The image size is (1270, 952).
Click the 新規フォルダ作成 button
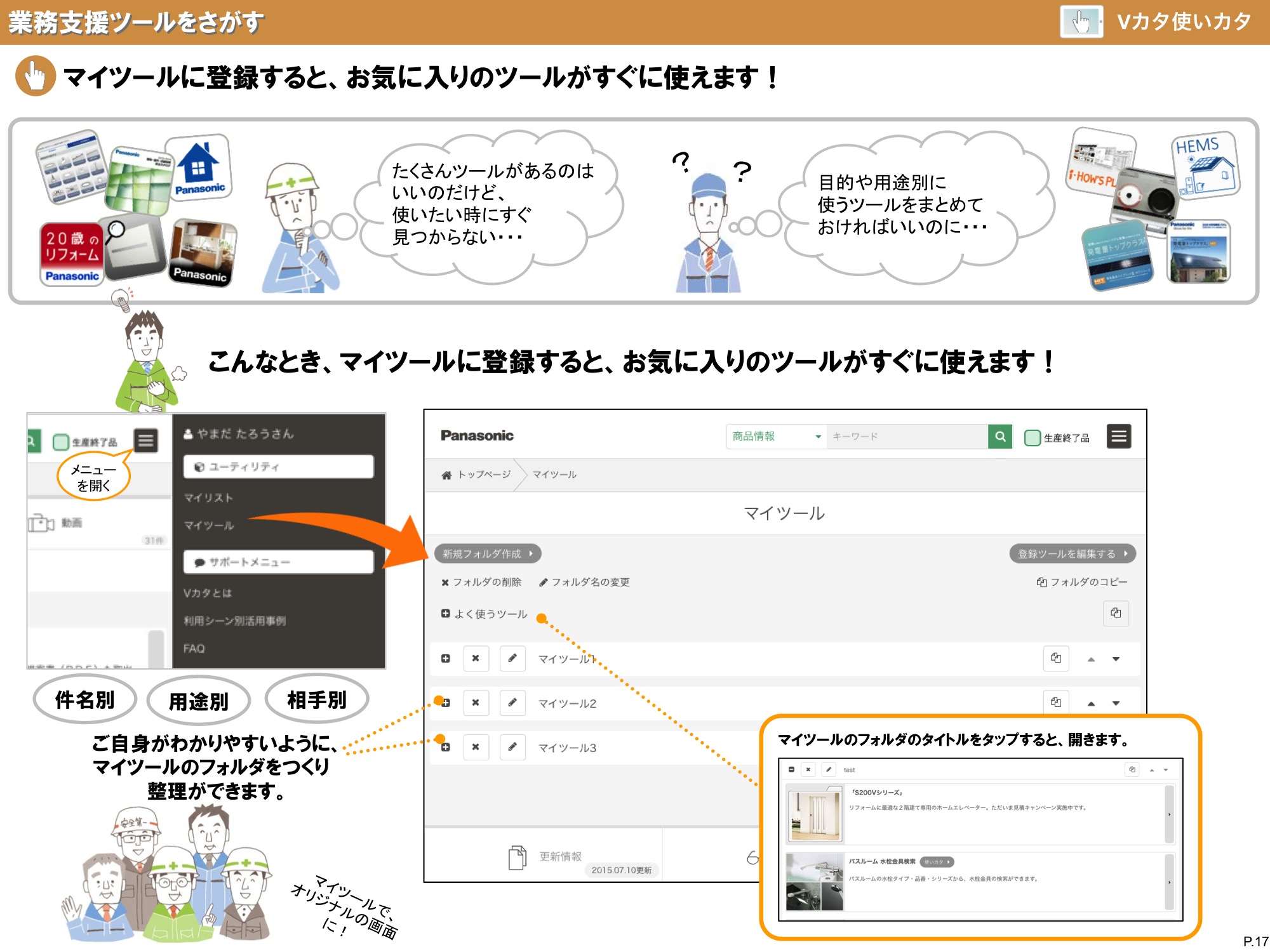(487, 553)
